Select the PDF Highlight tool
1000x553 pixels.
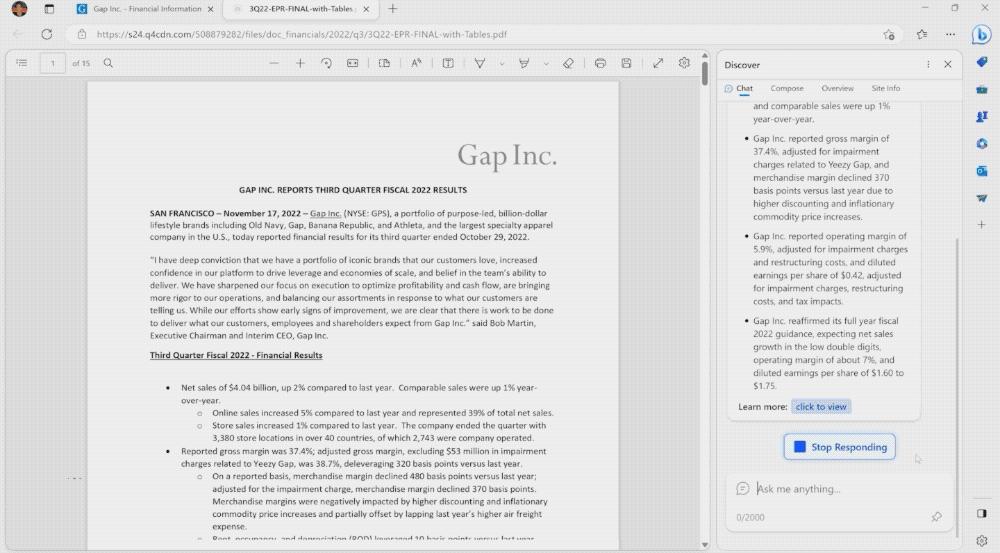click(524, 63)
